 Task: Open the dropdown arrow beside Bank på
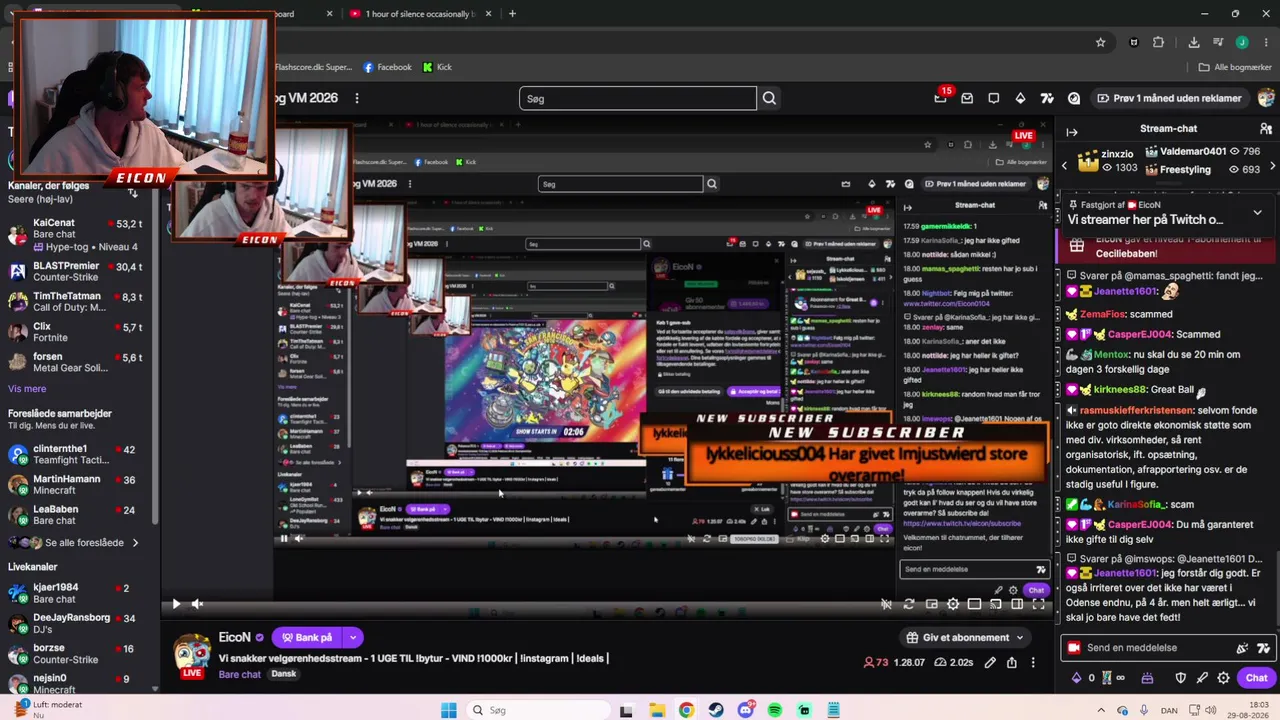point(352,638)
